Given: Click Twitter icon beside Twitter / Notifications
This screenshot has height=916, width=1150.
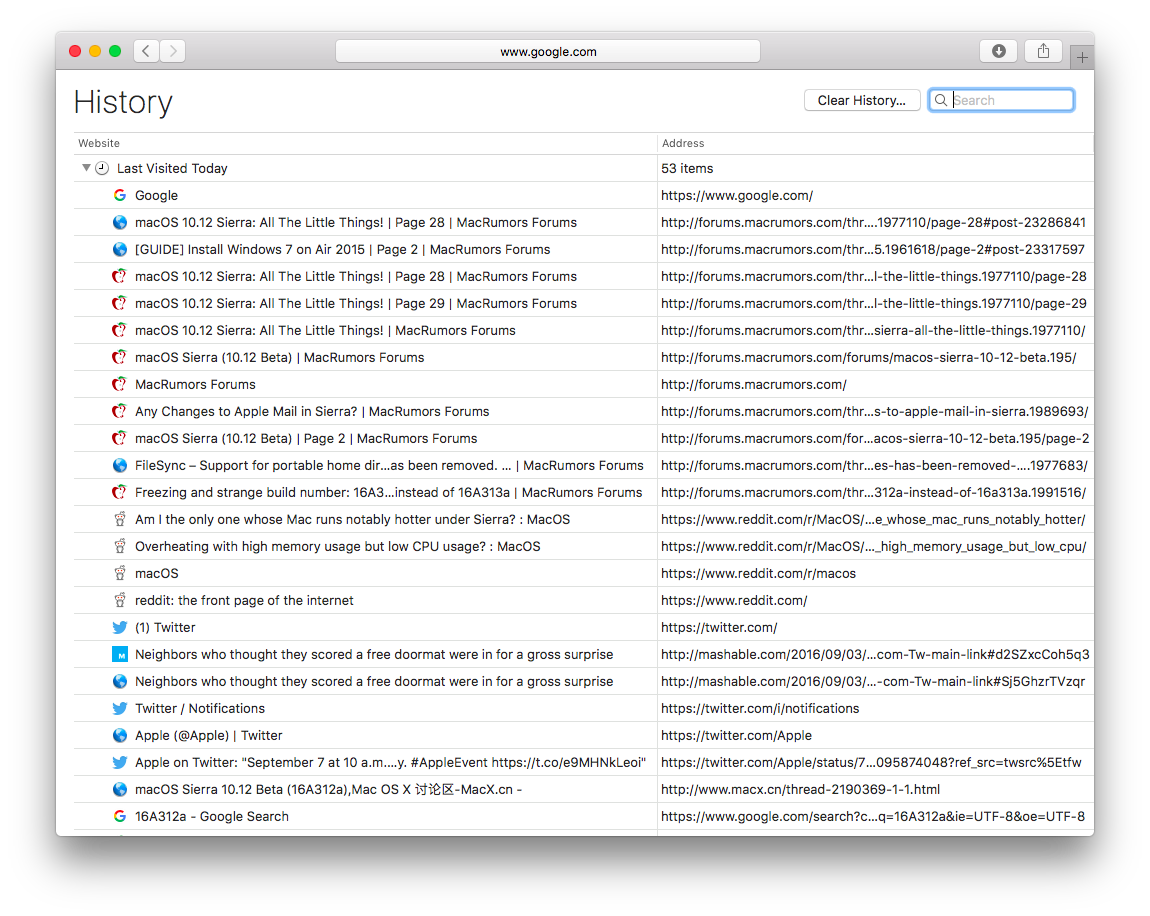Looking at the screenshot, I should [x=120, y=708].
